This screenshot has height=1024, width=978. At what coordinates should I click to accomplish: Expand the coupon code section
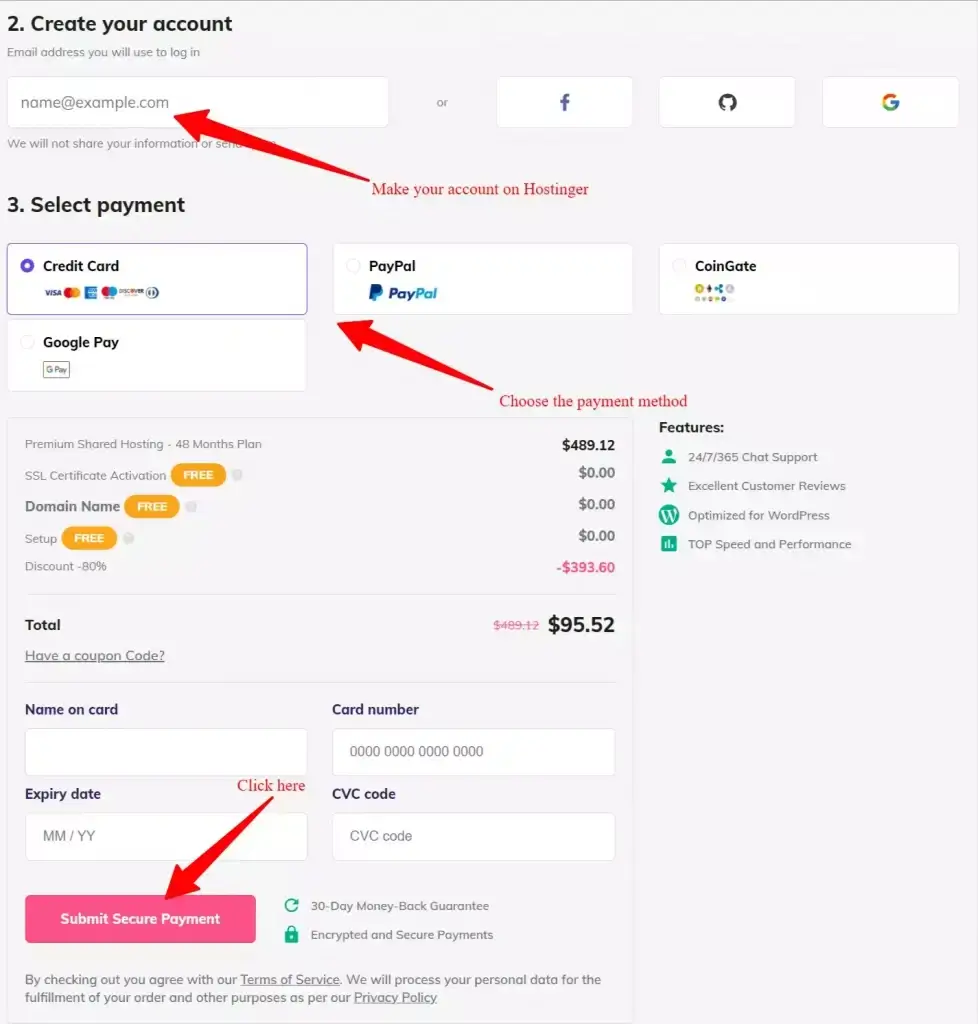(94, 655)
